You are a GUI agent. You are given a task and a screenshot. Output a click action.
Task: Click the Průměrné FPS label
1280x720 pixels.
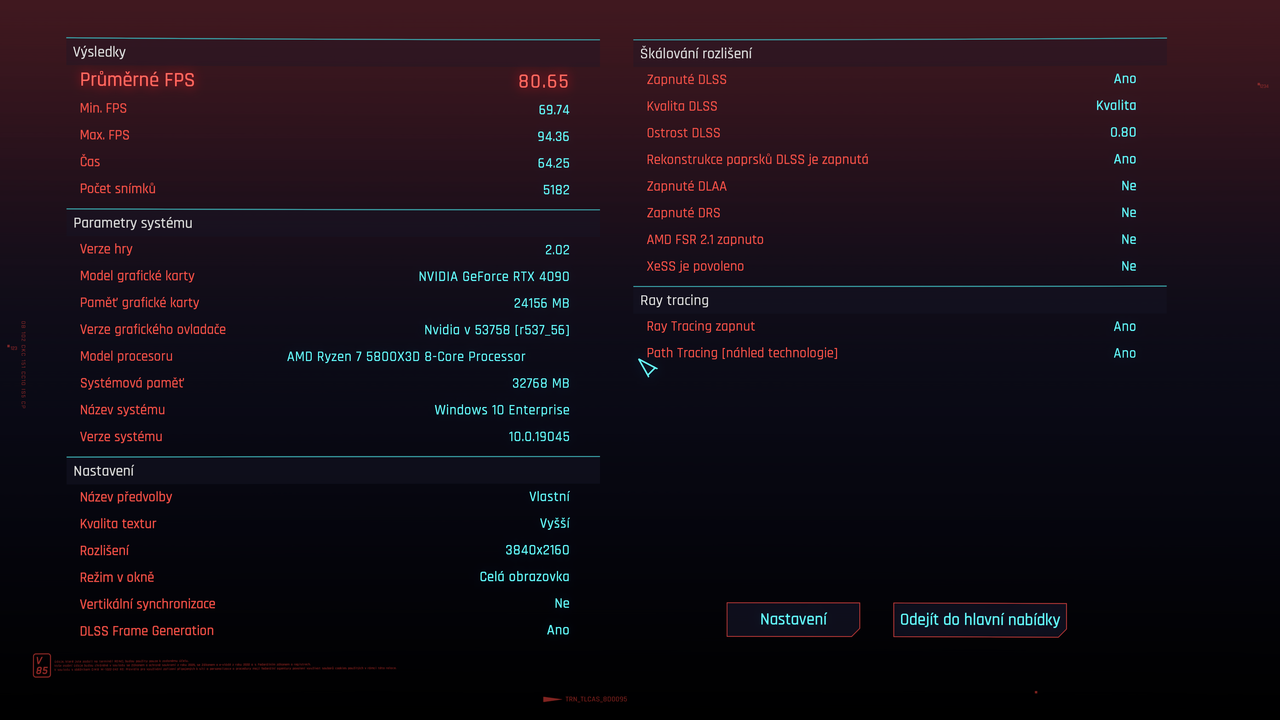pyautogui.click(x=137, y=81)
